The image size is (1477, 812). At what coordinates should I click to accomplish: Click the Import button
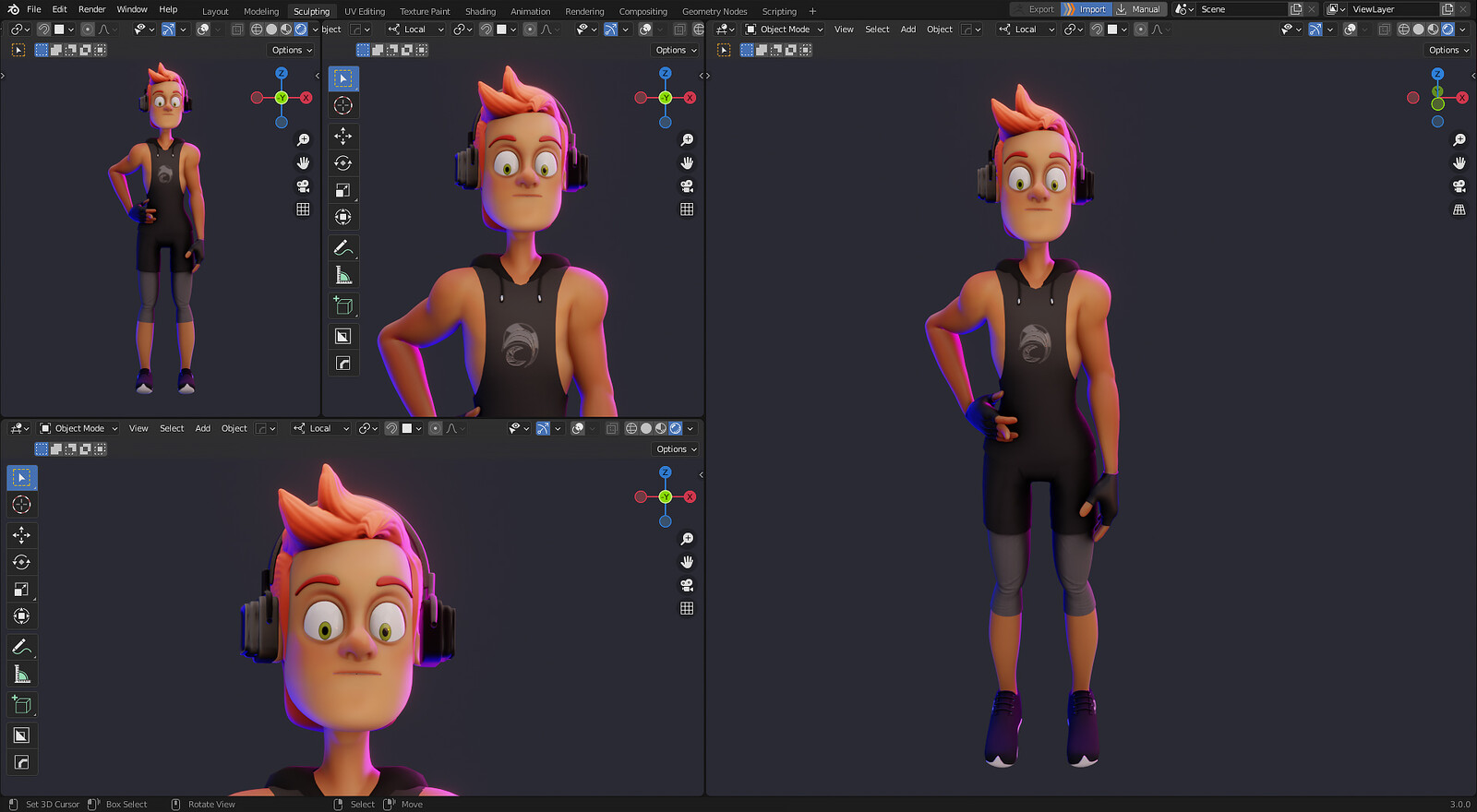click(x=1086, y=9)
